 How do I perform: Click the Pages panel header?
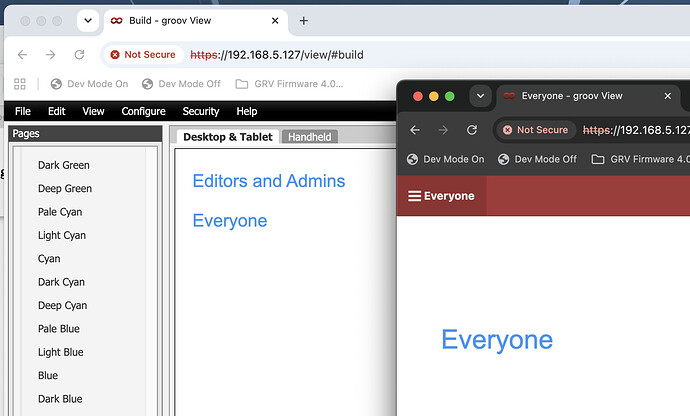(x=85, y=133)
